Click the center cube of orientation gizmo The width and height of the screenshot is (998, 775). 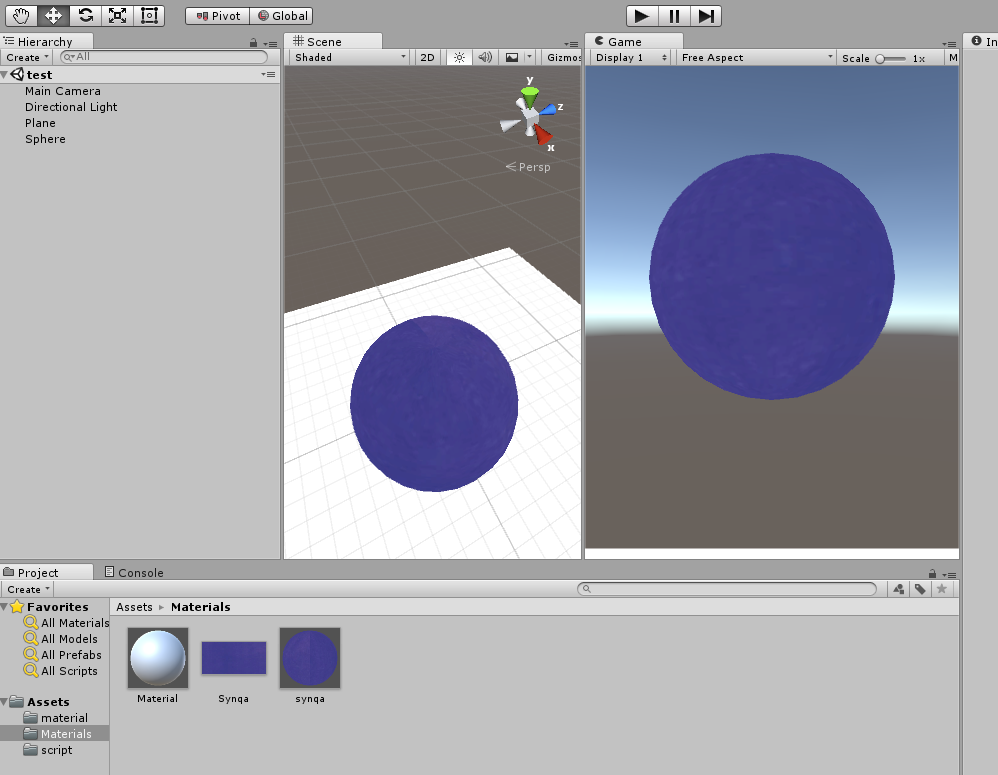click(x=530, y=118)
